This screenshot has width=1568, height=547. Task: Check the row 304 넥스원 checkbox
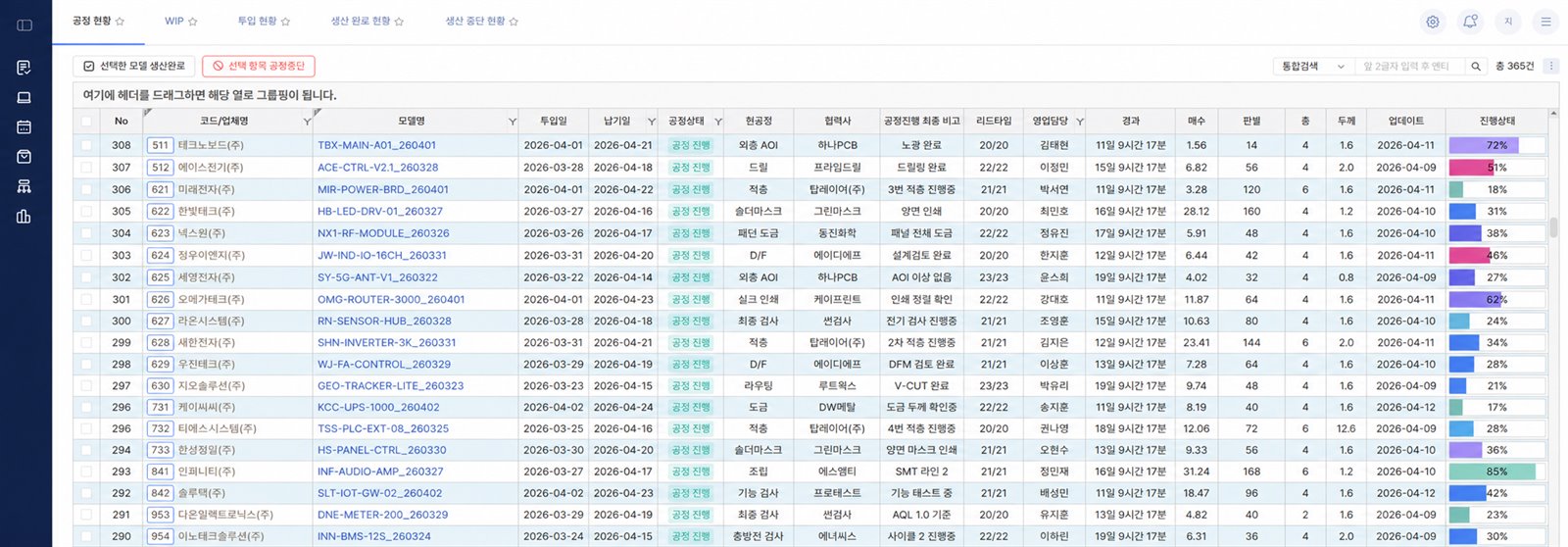(x=86, y=233)
